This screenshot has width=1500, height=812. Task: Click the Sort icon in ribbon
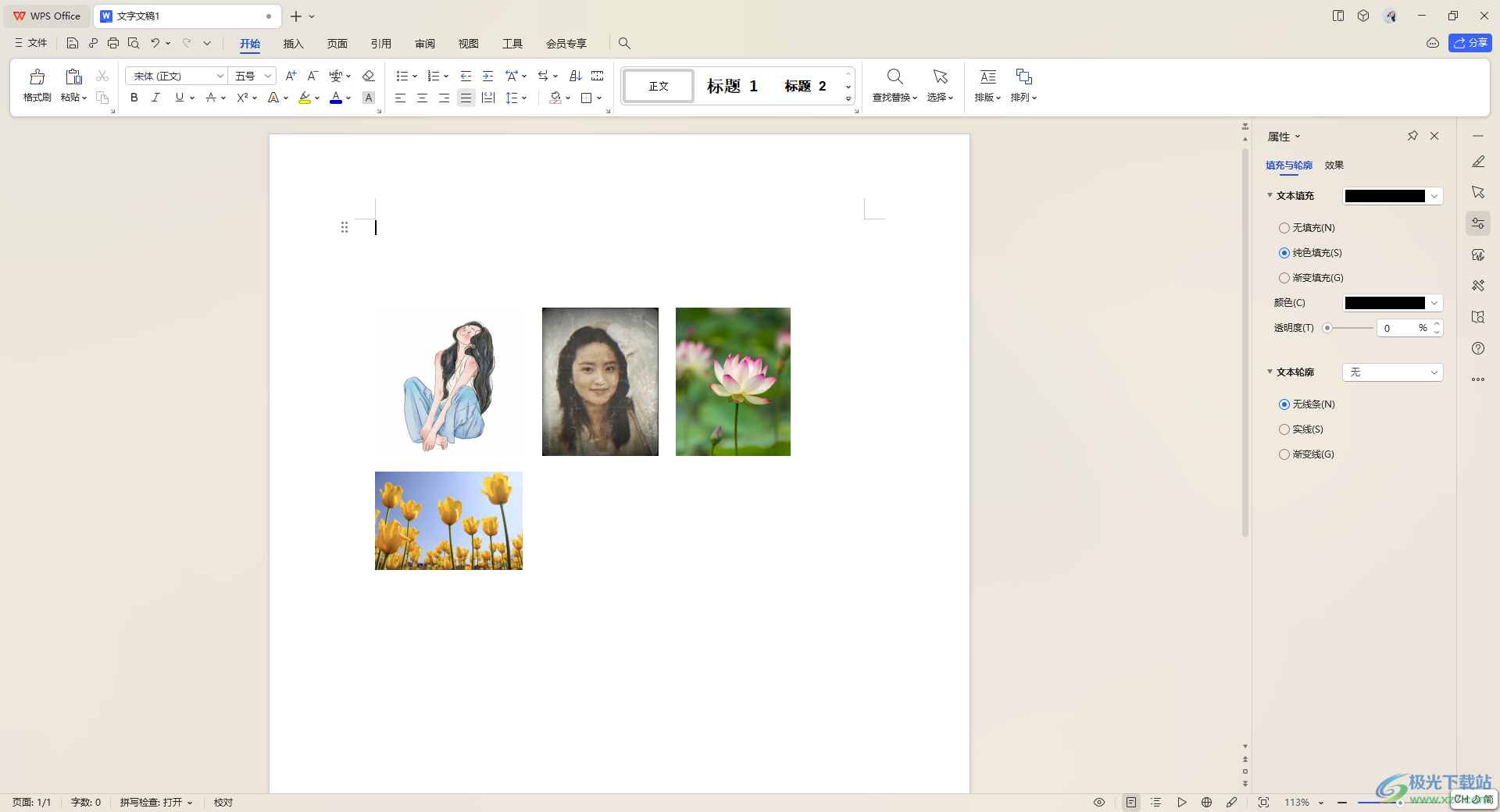click(576, 76)
